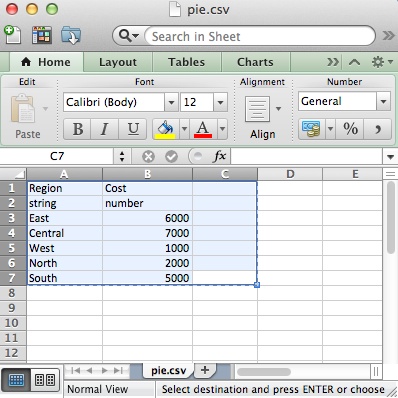Open the fx formula builder
Image resolution: width=398 pixels, height=398 pixels.
pyautogui.click(x=220, y=156)
